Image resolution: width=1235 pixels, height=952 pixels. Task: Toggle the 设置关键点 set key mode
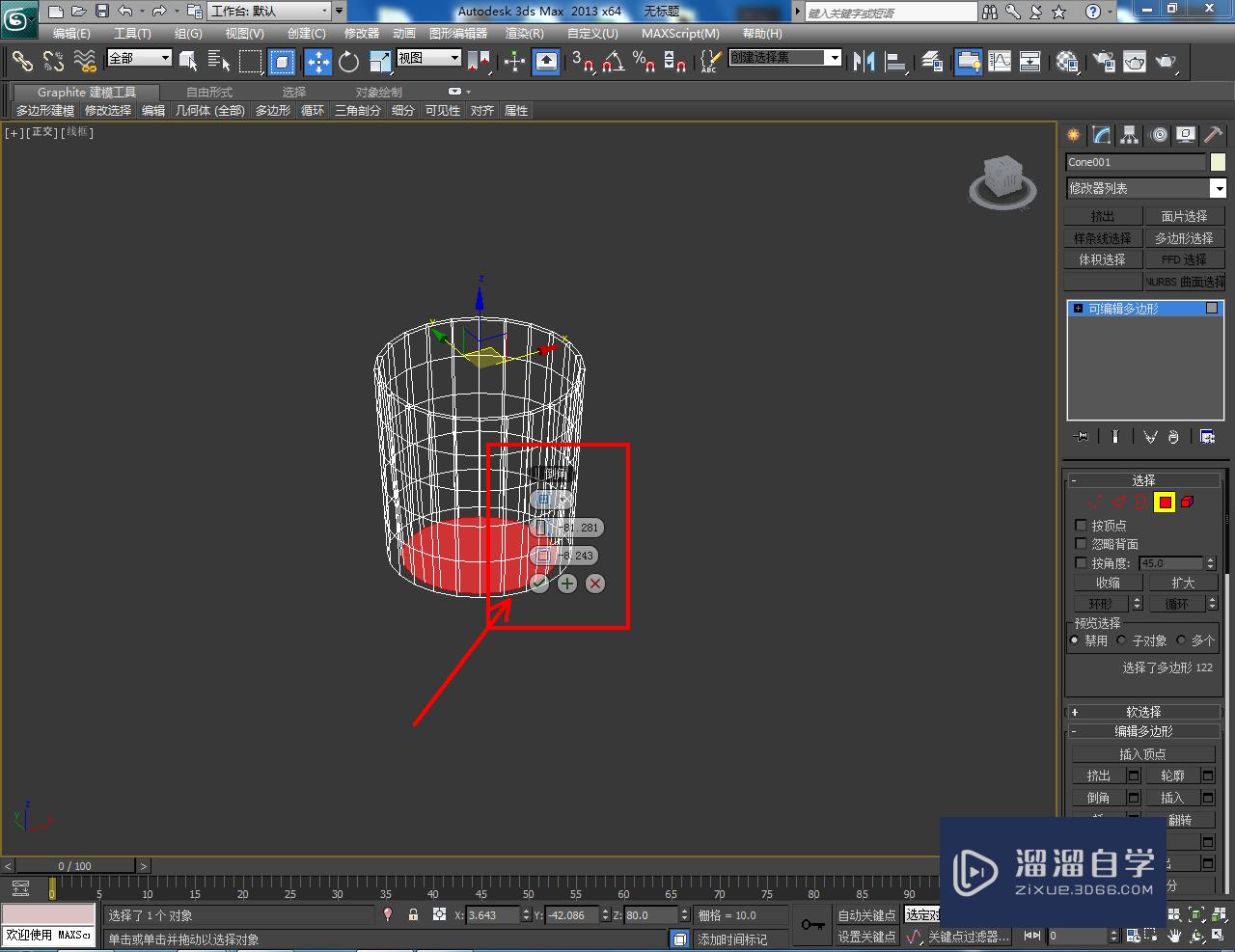(866, 937)
